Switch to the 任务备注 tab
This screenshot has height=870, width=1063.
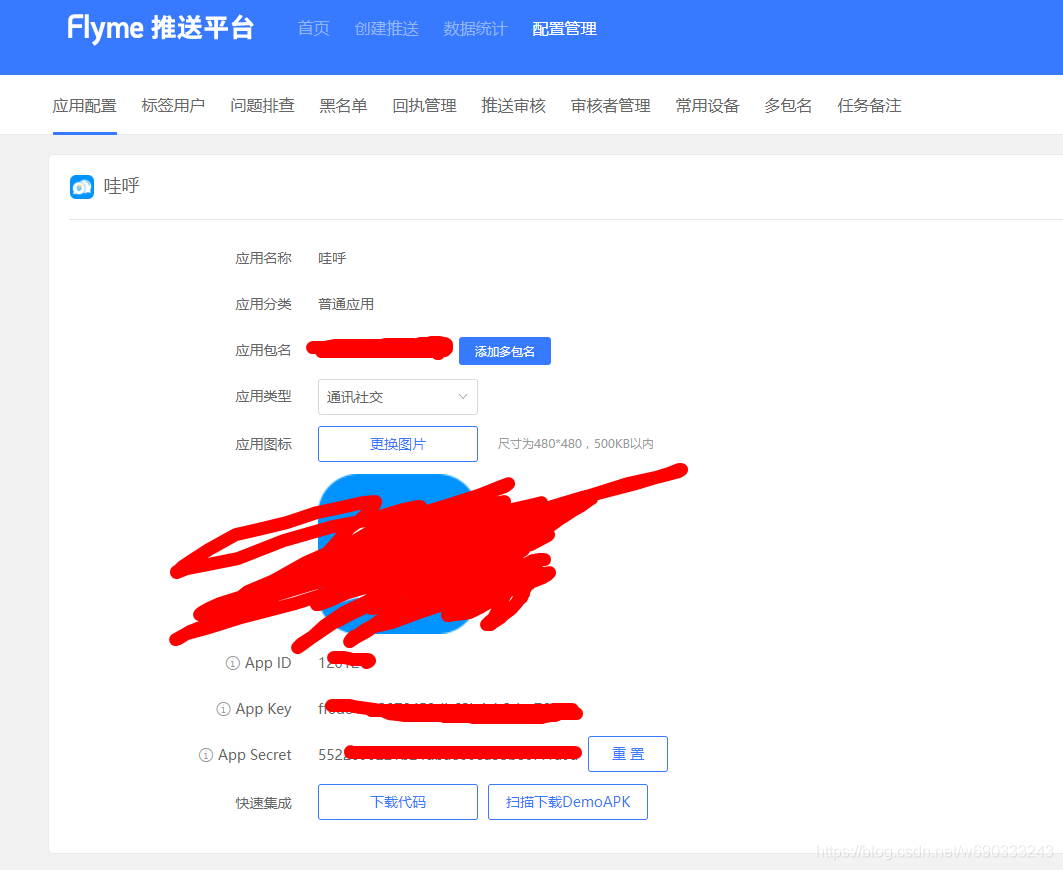[870, 106]
